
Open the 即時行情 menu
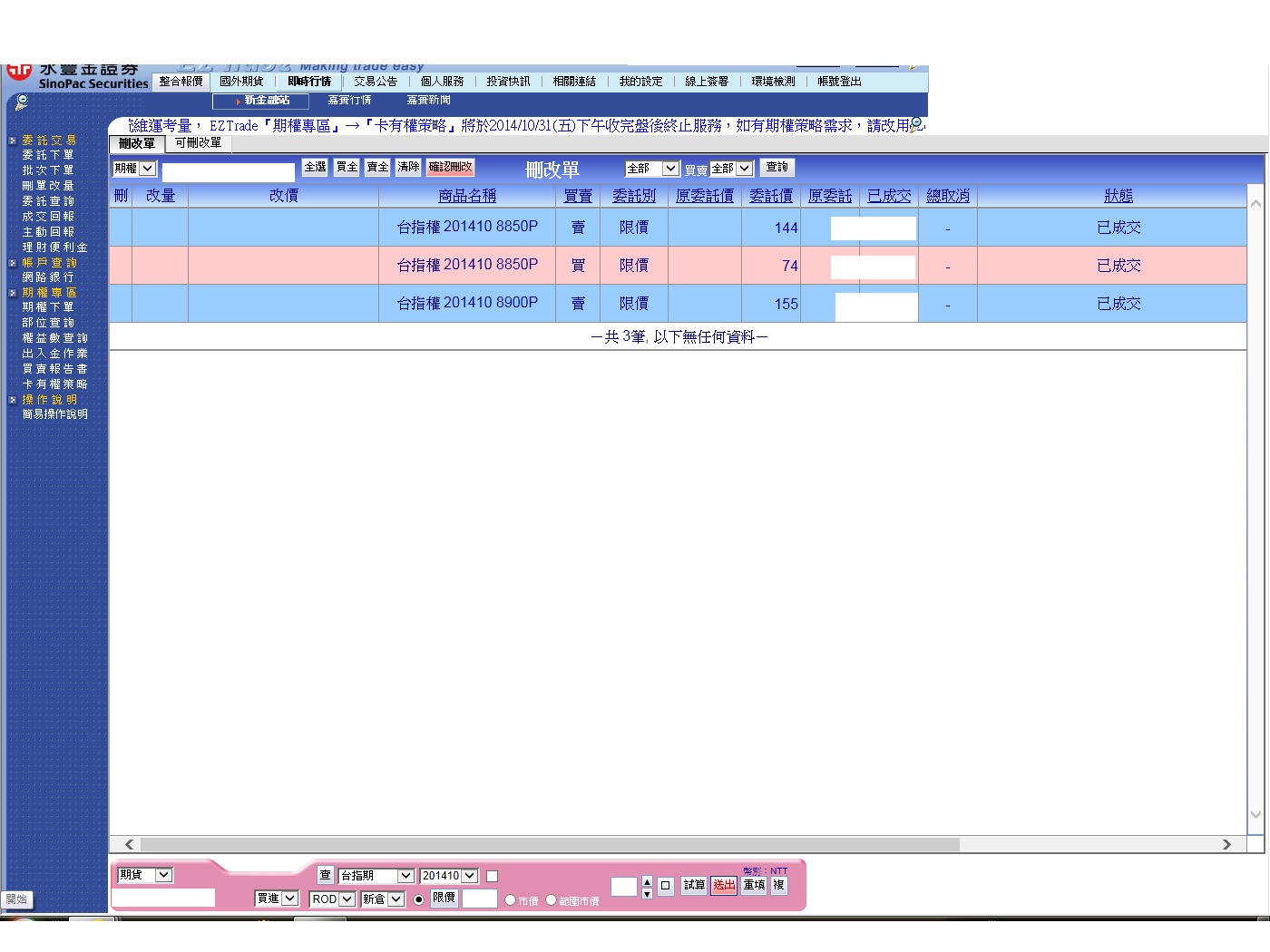coord(309,82)
